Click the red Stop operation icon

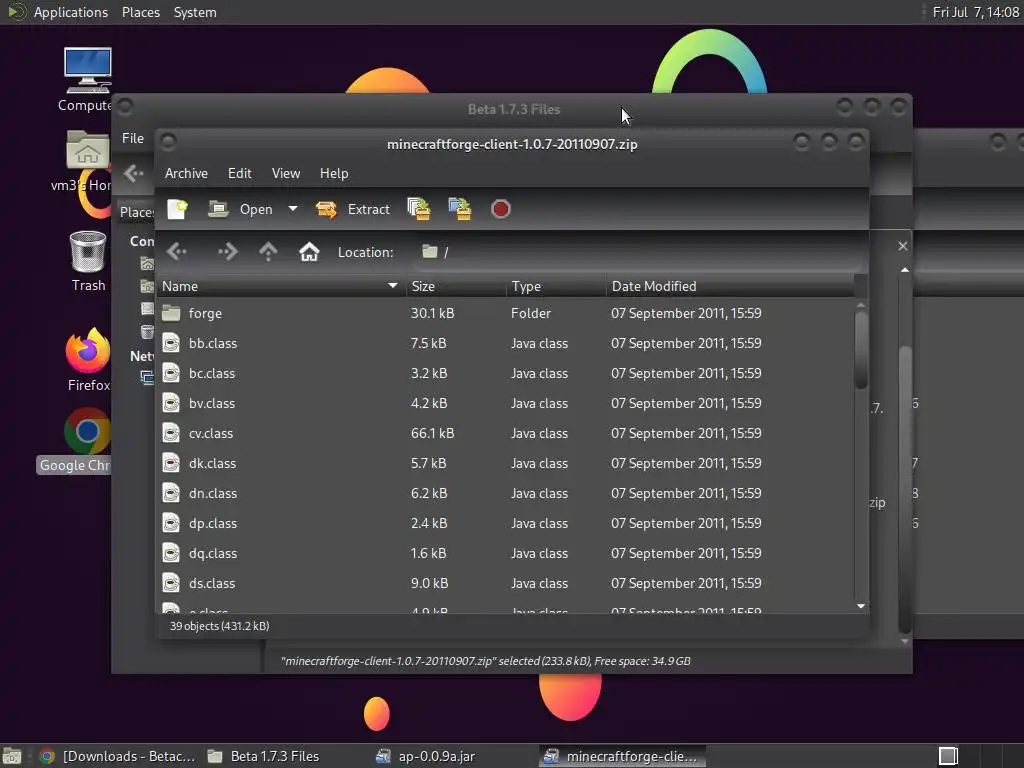pyautogui.click(x=501, y=210)
